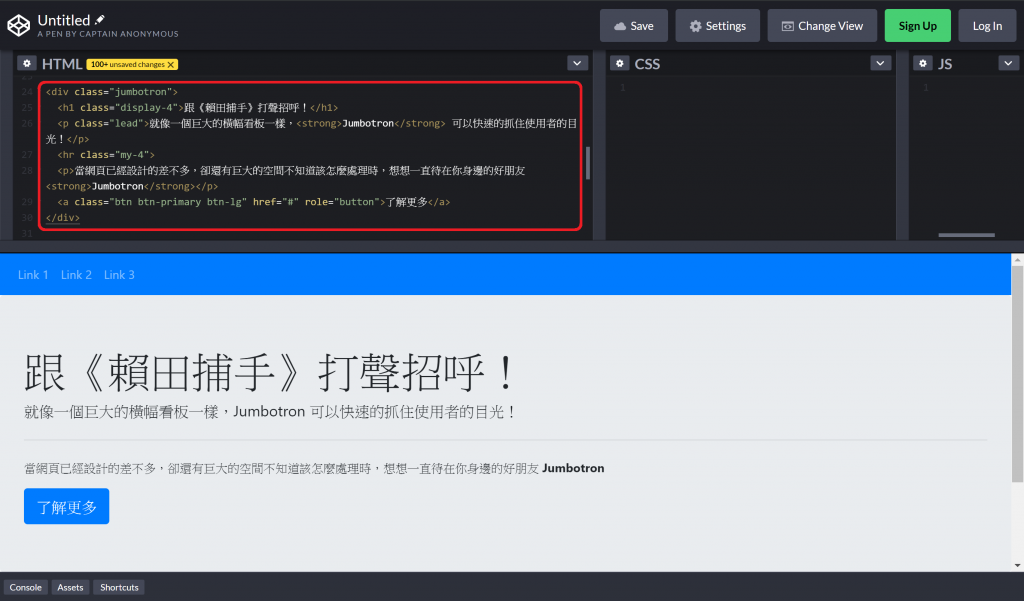This screenshot has height=601, width=1024.
Task: Open pen Settings
Action: 717,25
